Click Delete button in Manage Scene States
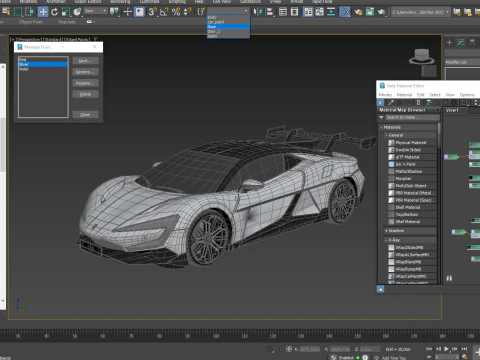The width and height of the screenshot is (480, 360). 85,94
